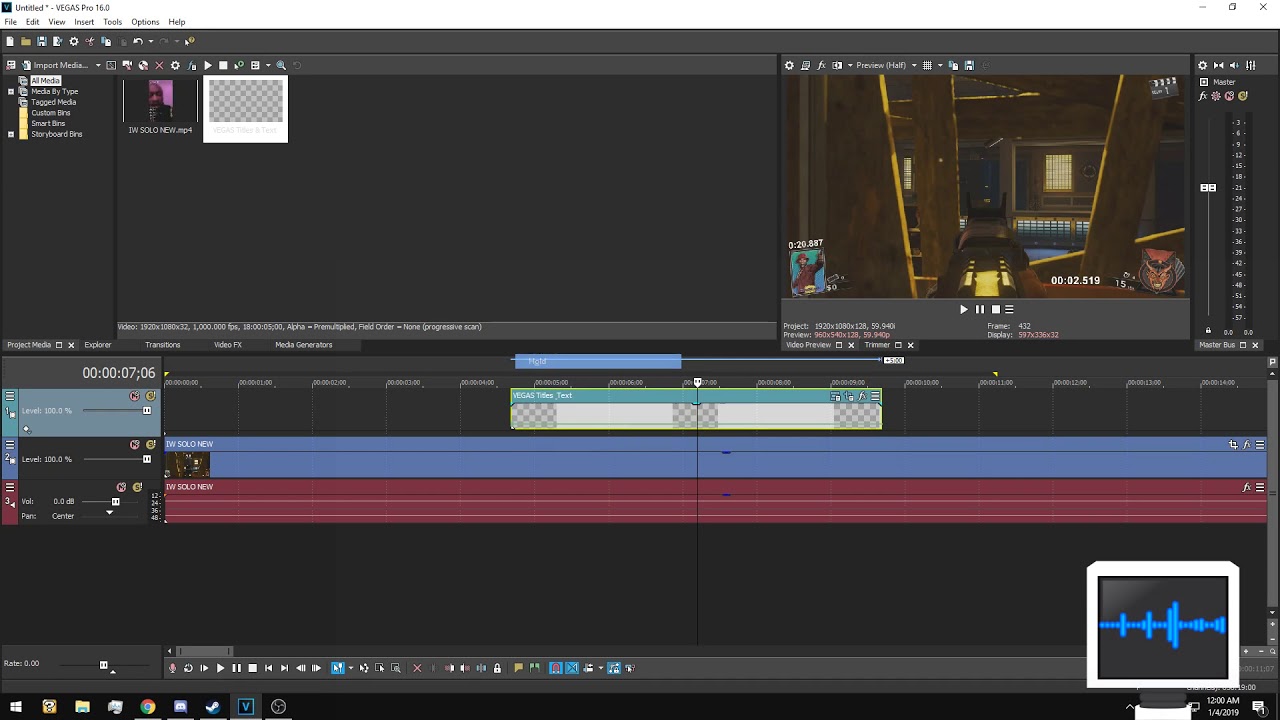Remove selected media with red X icon
The image size is (1280, 720).
[x=159, y=65]
